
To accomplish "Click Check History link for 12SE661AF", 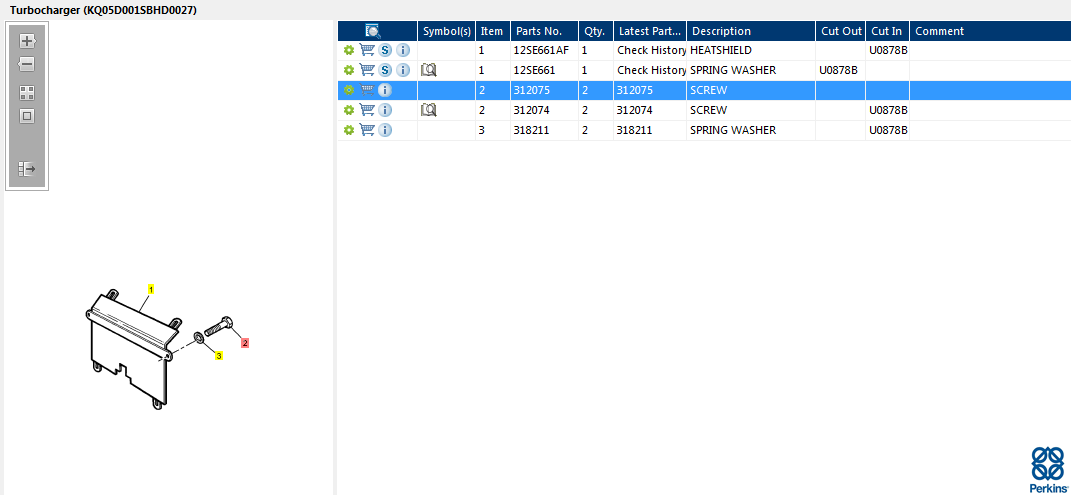I will click(651, 51).
